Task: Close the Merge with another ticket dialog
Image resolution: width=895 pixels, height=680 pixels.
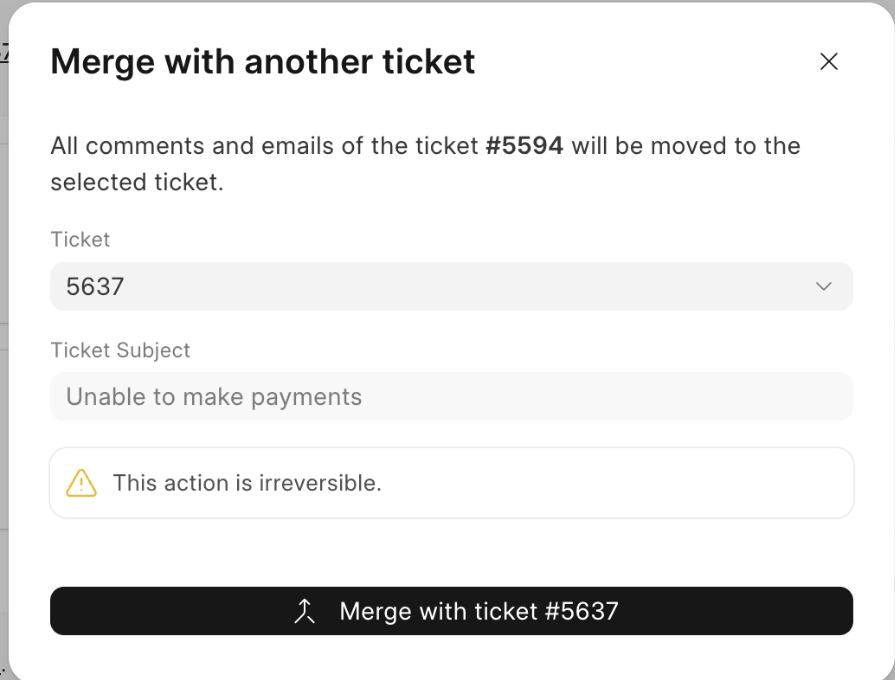Action: 828,62
